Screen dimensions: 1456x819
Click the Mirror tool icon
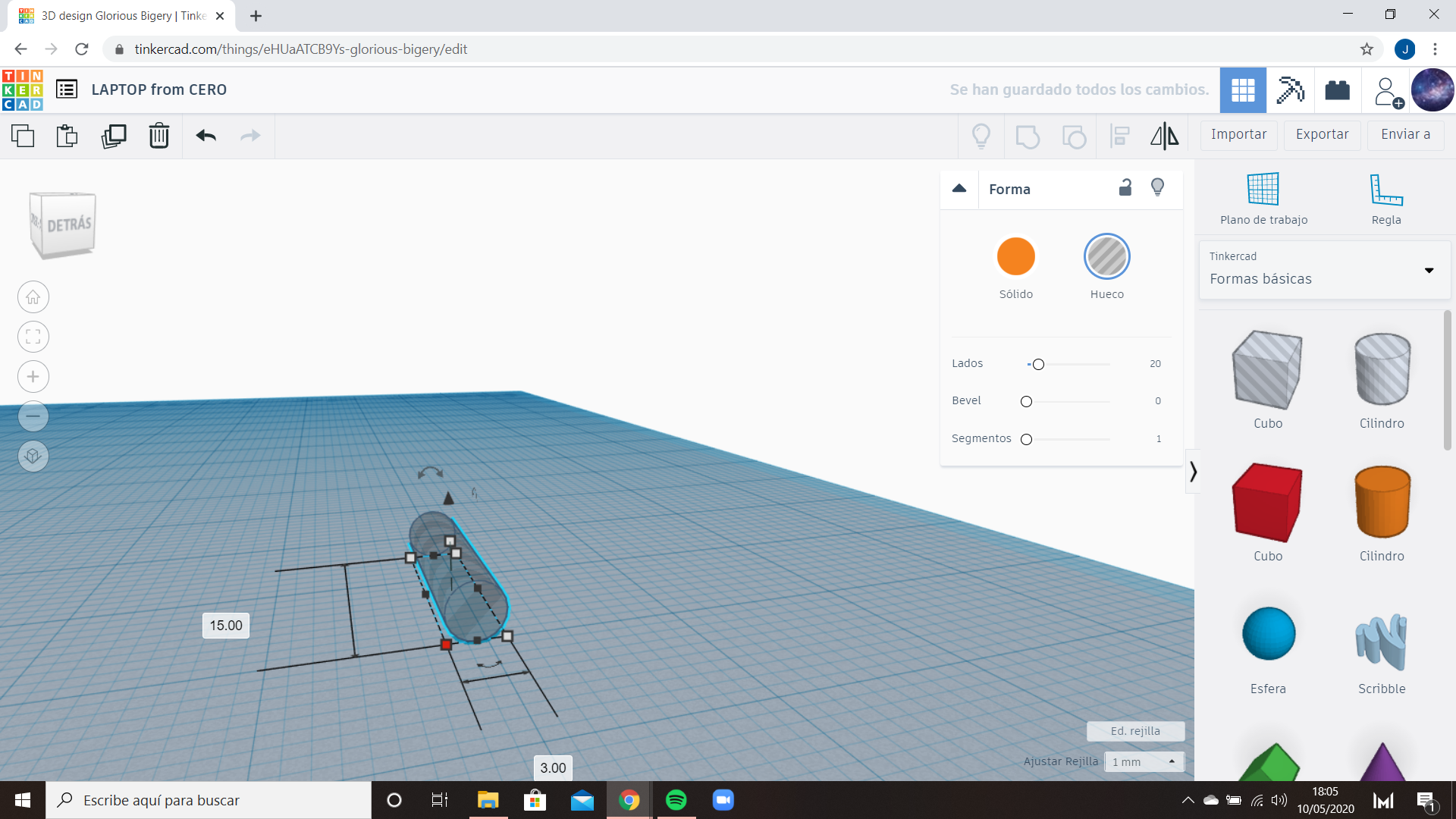(x=1165, y=136)
